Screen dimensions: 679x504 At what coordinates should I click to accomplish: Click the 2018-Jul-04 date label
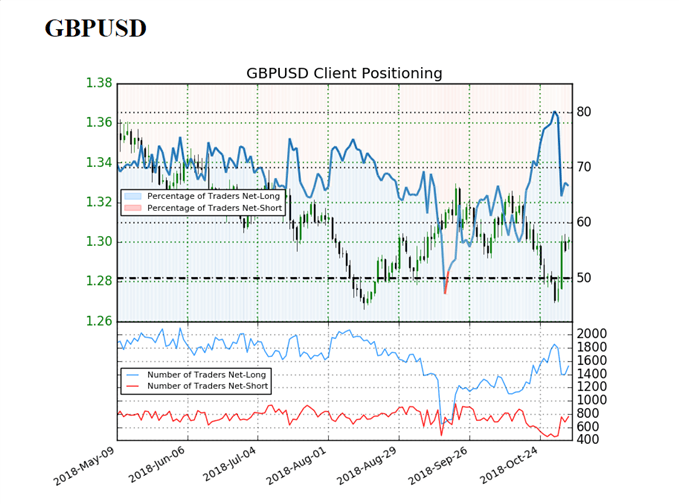pos(230,464)
